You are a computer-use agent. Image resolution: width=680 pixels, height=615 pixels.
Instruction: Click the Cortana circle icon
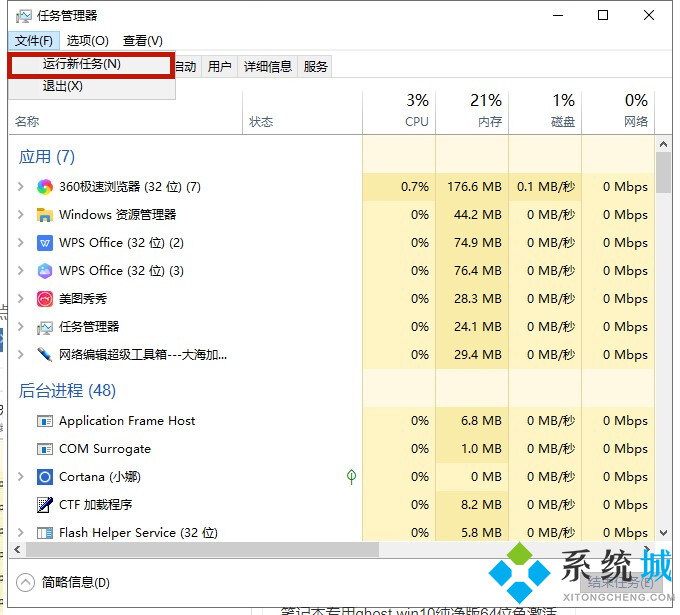(45, 477)
